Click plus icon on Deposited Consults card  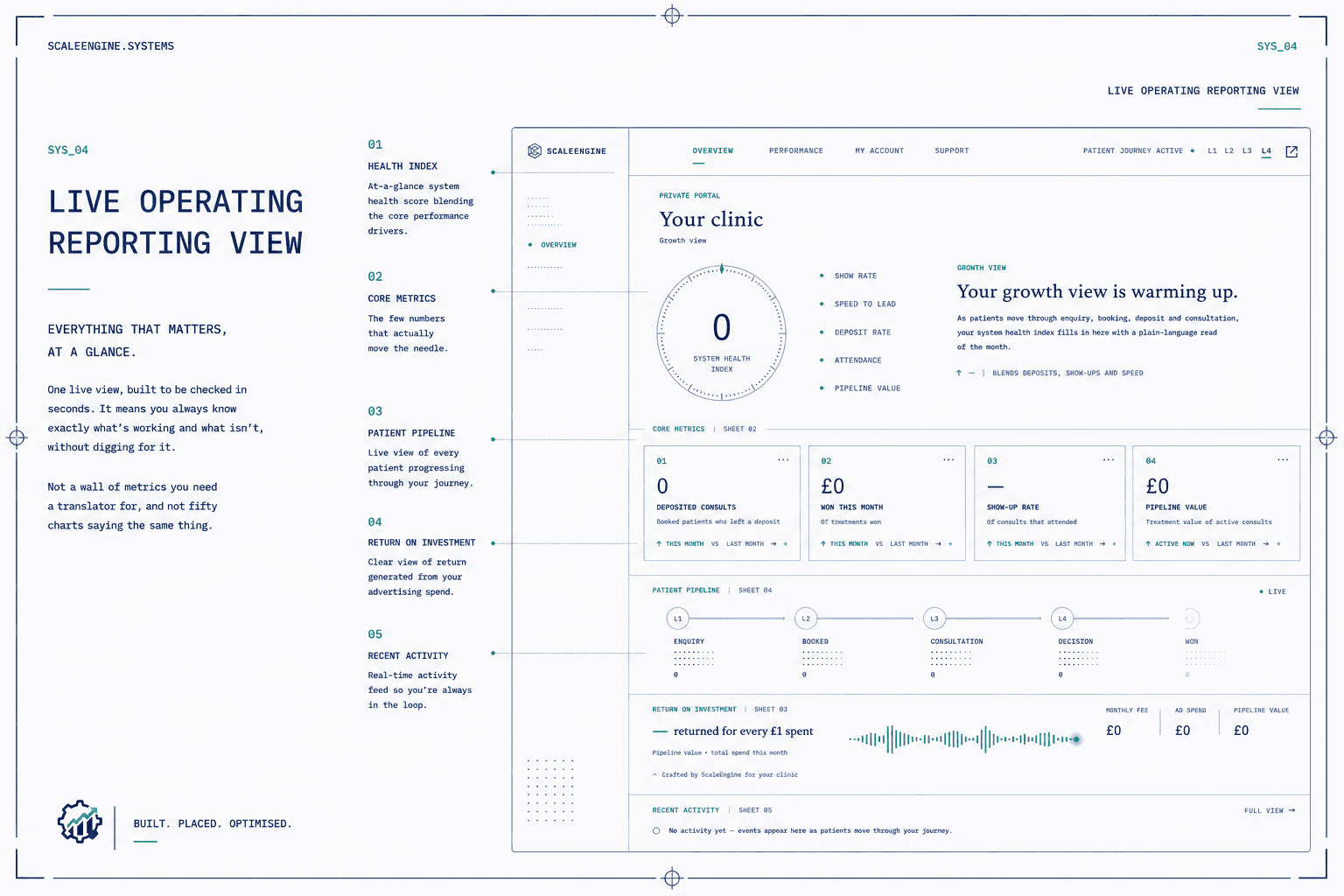(786, 544)
